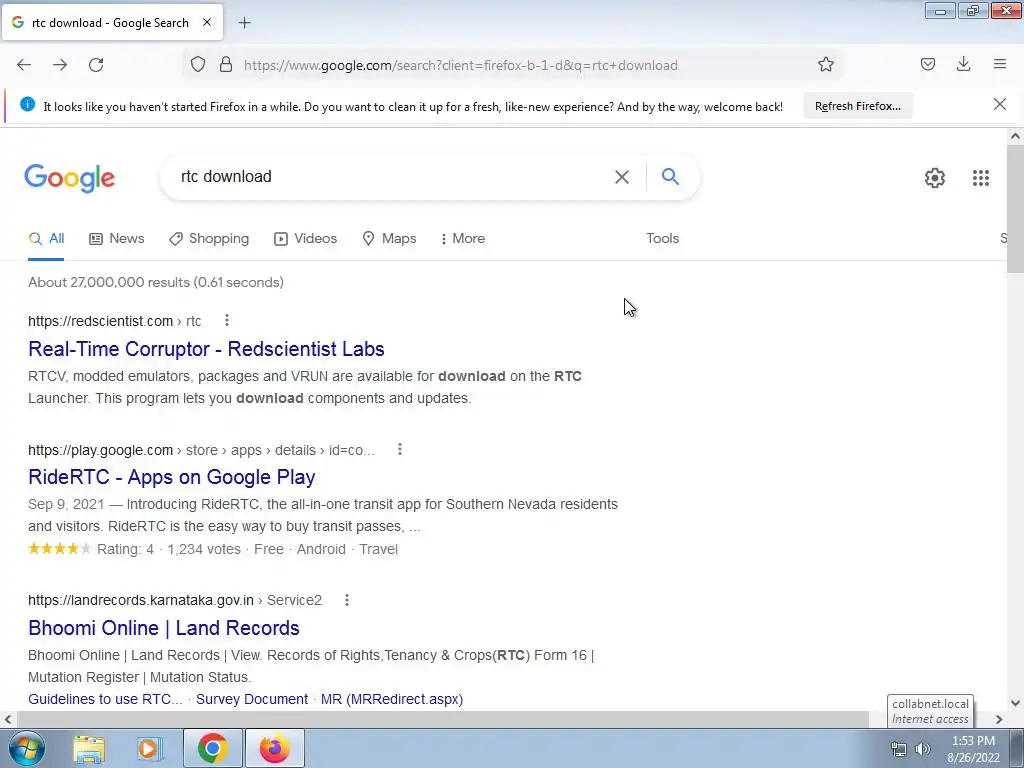The image size is (1024, 768).
Task: Open Windows Explorer from taskbar
Action: pos(89,749)
